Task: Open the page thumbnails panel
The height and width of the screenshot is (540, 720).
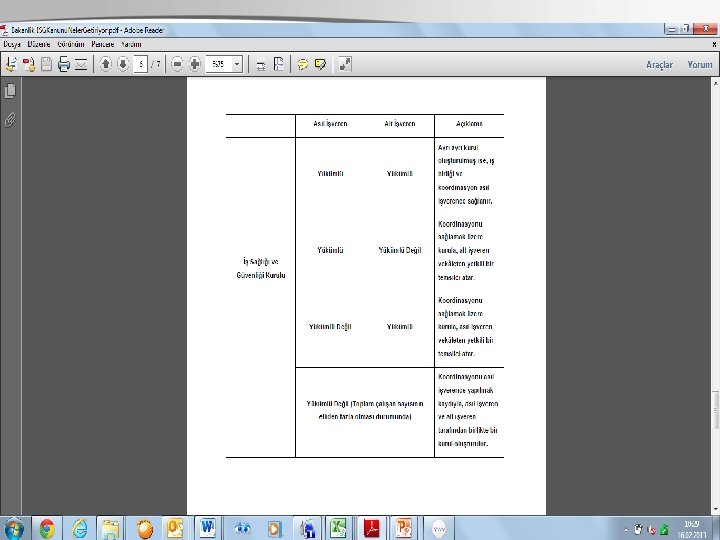Action: coord(10,91)
